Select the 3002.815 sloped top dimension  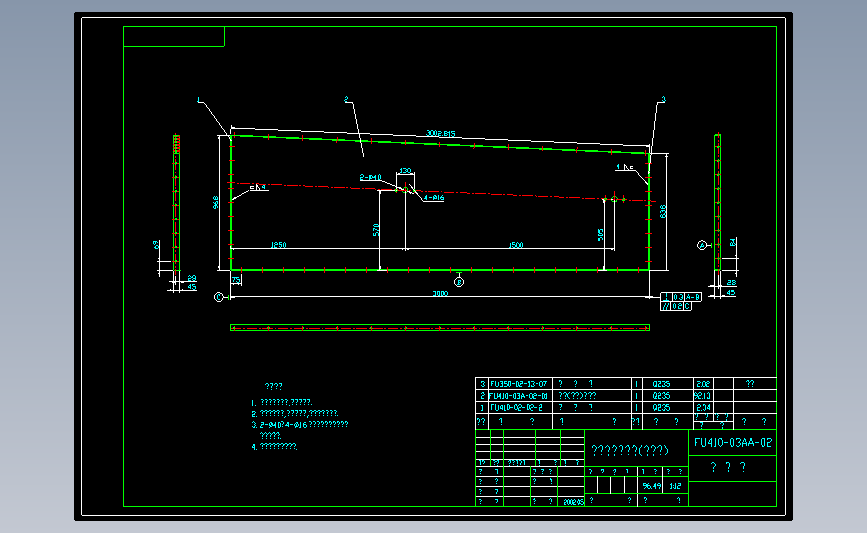(441, 133)
